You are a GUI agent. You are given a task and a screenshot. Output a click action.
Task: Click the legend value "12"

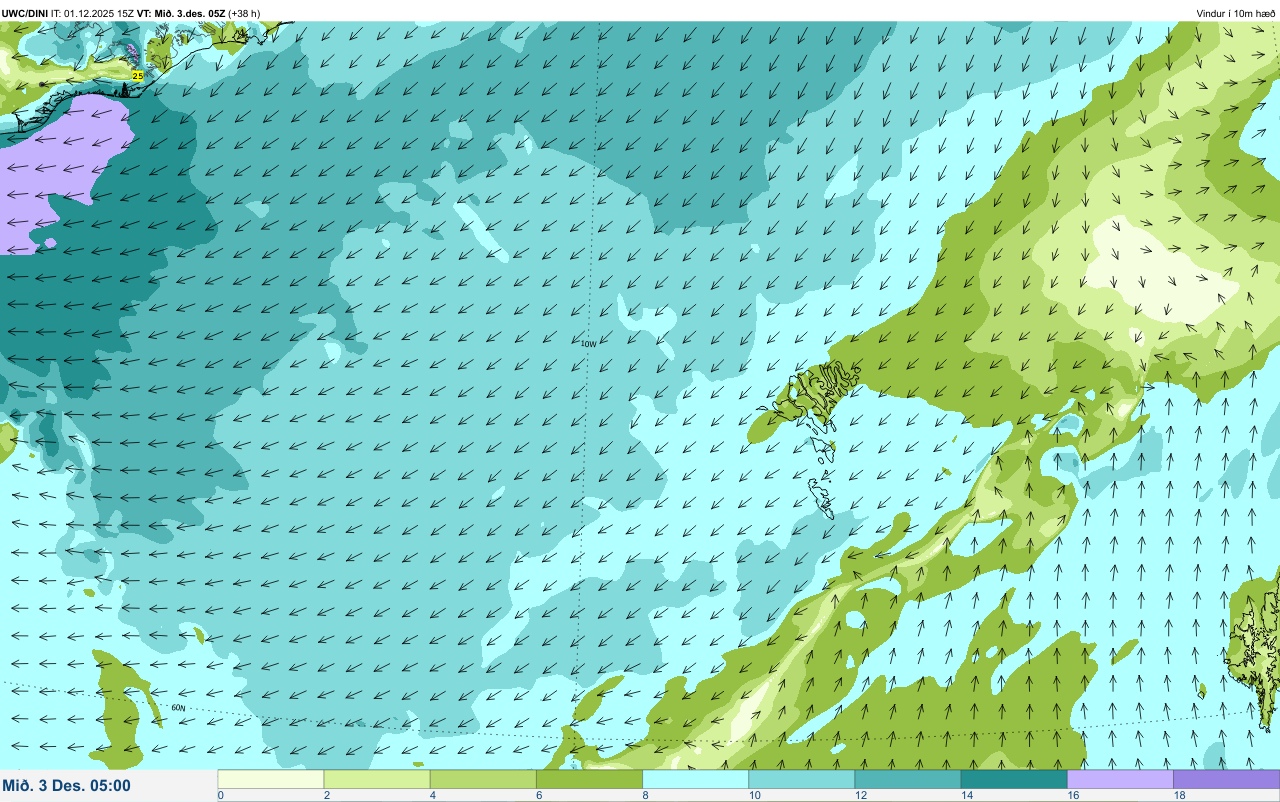coord(860,795)
